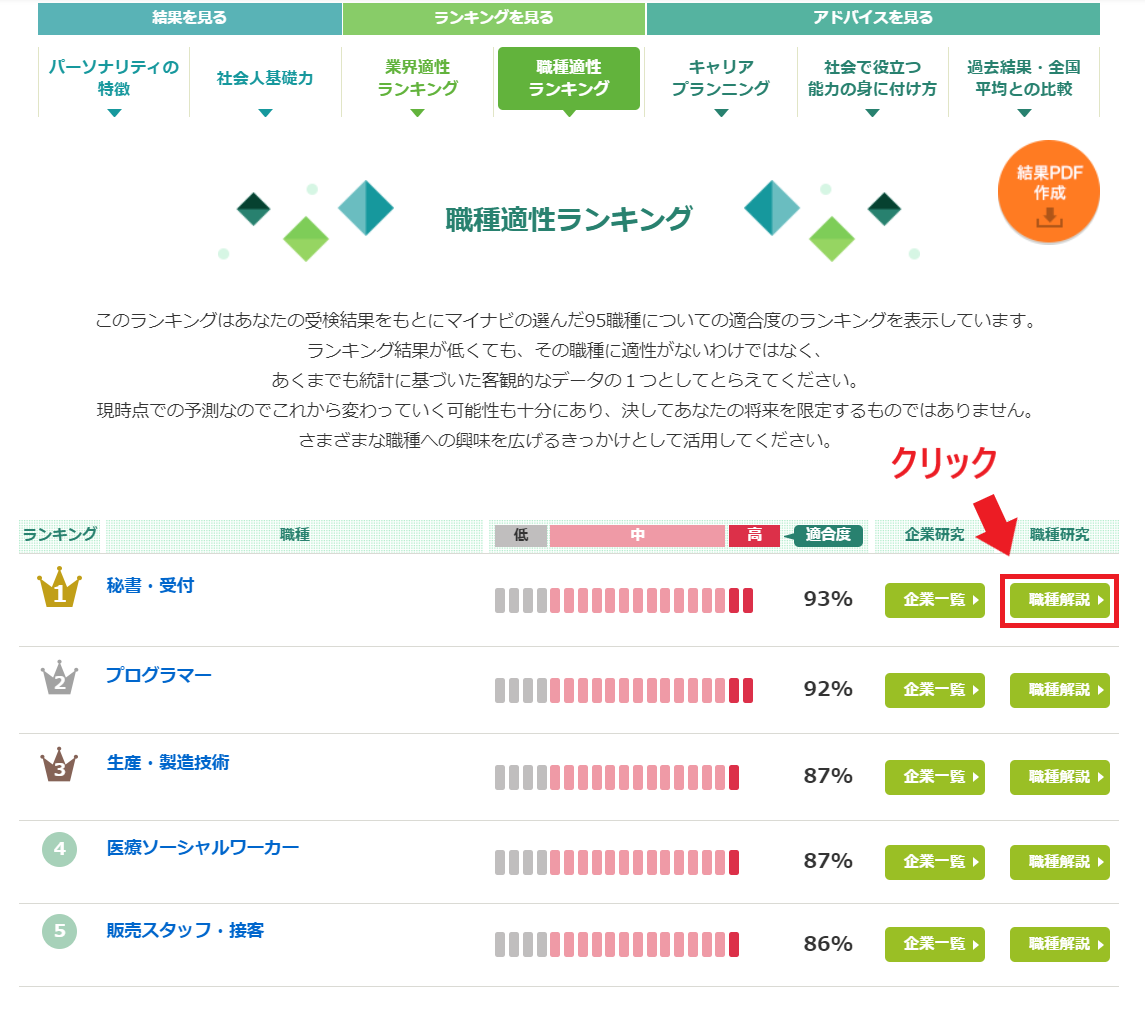This screenshot has height=1017, width=1145.
Task: Expand the arrow under 業界適性ランキング tab
Action: click(x=416, y=113)
